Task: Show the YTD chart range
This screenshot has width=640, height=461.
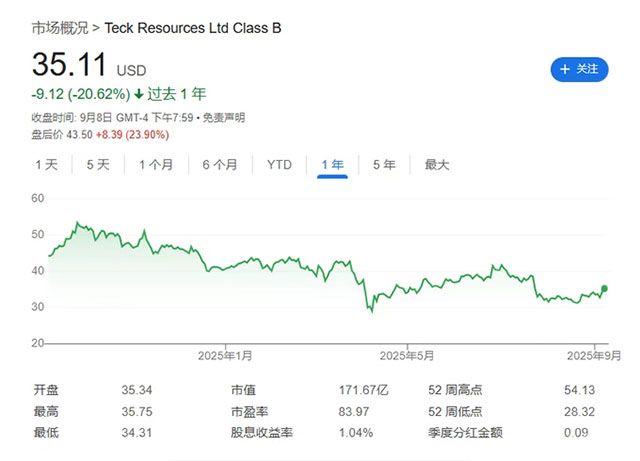Action: tap(279, 165)
